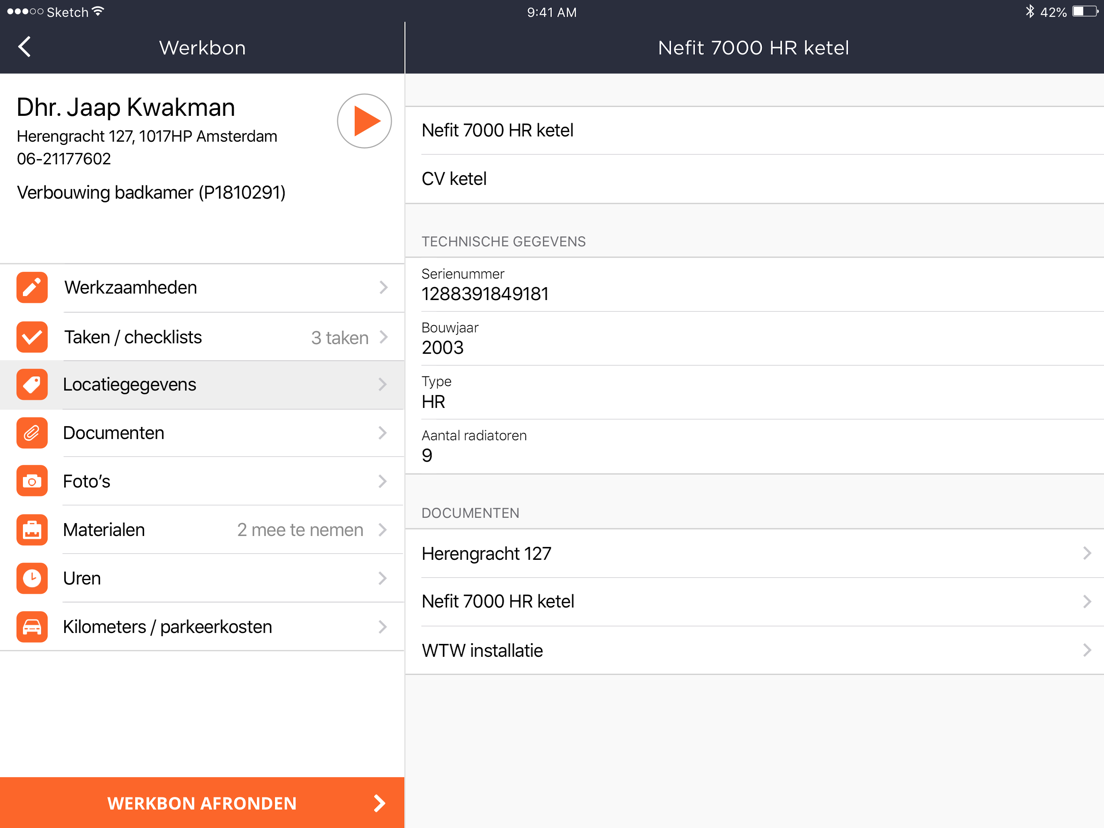Start the work order with the orange play button
This screenshot has height=828, width=1104.
(x=364, y=121)
